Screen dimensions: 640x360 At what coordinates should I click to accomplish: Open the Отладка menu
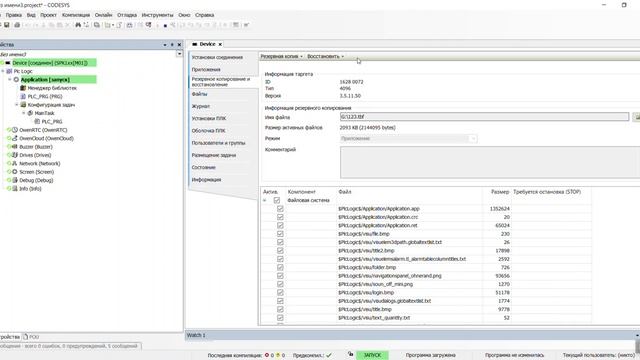click(x=127, y=15)
